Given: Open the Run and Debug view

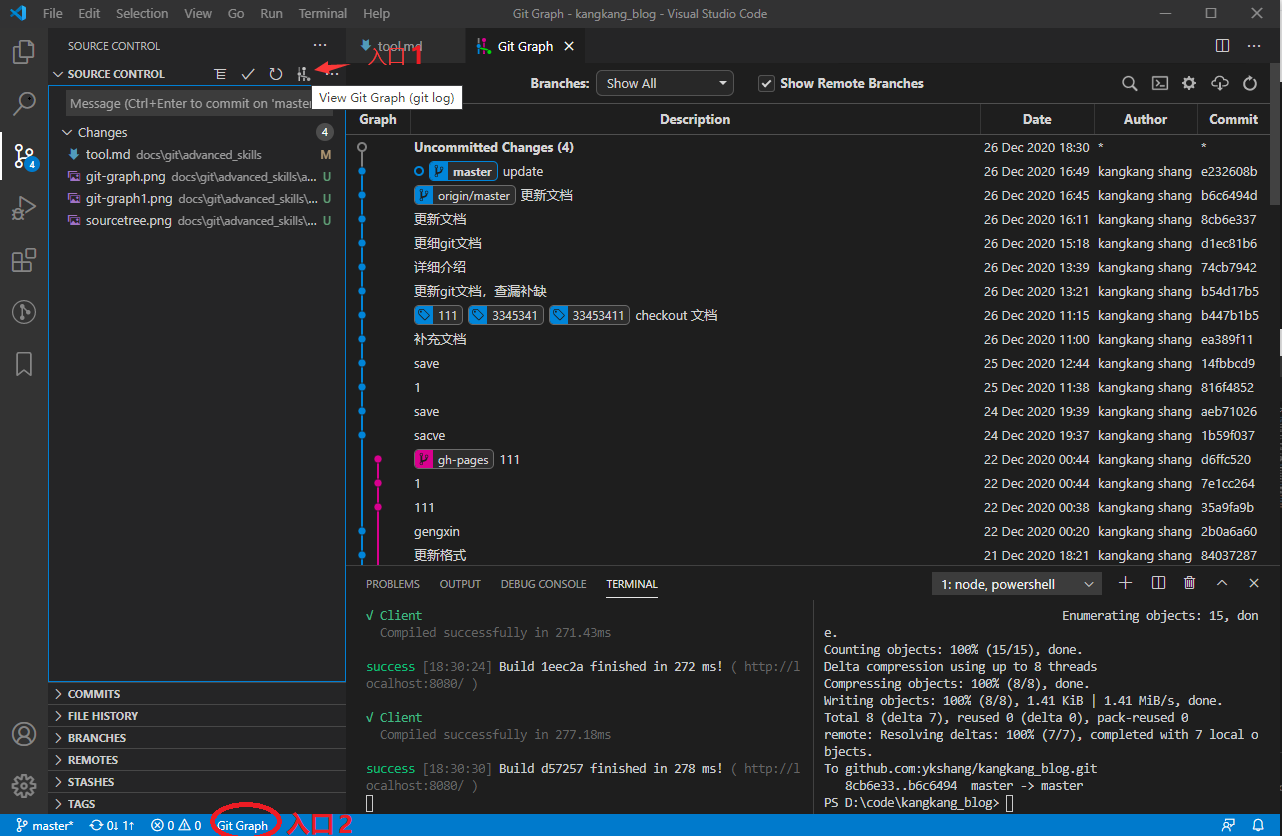Looking at the screenshot, I should tap(24, 208).
